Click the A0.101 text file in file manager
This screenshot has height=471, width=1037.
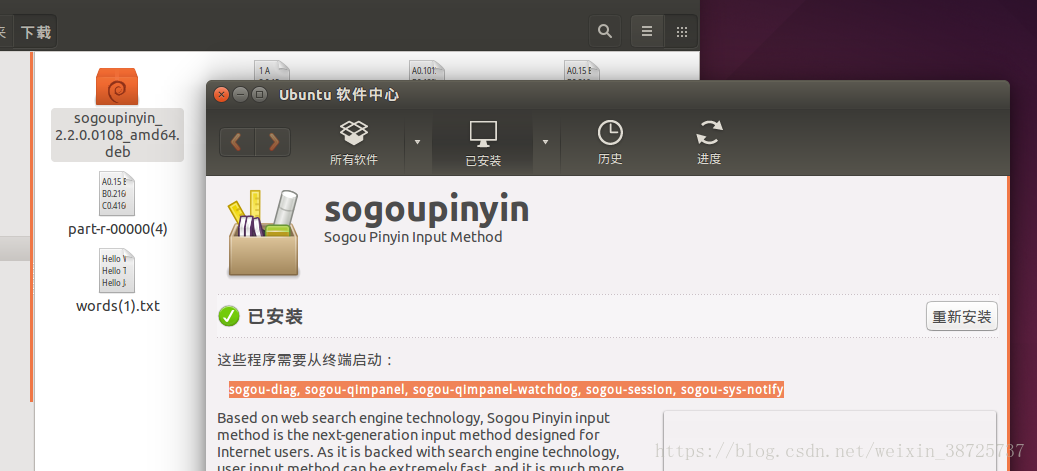point(427,70)
